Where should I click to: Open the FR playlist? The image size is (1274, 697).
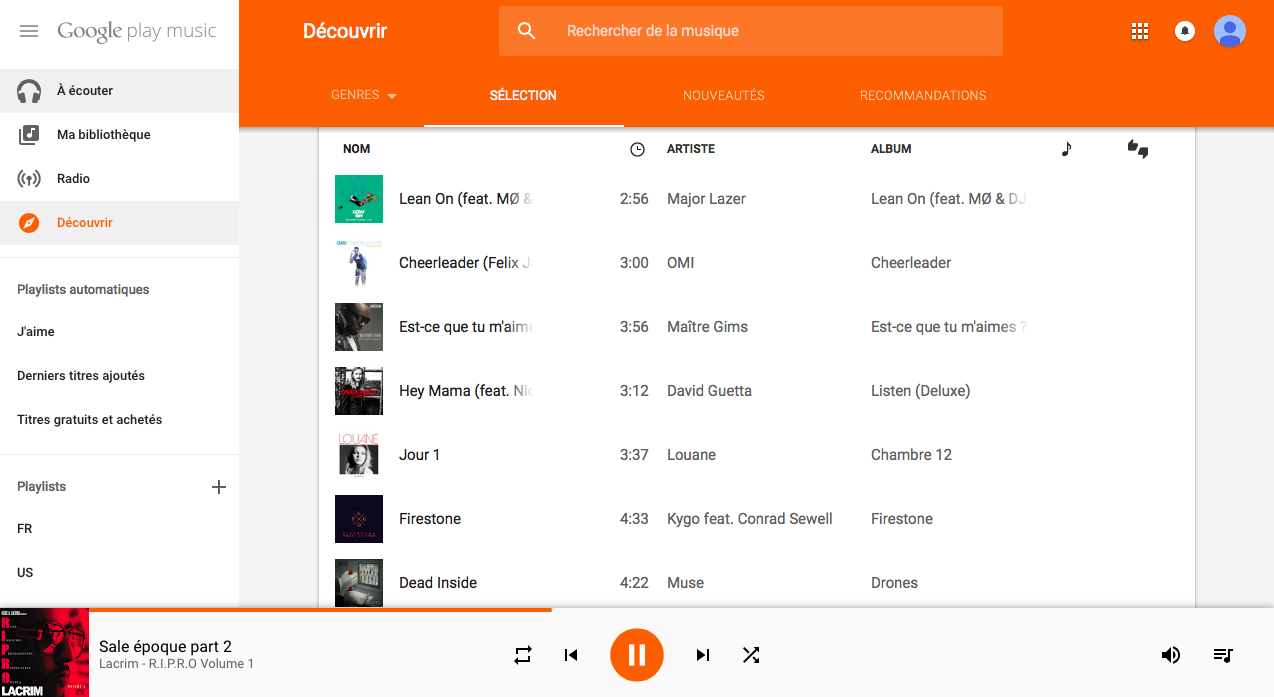(119, 529)
